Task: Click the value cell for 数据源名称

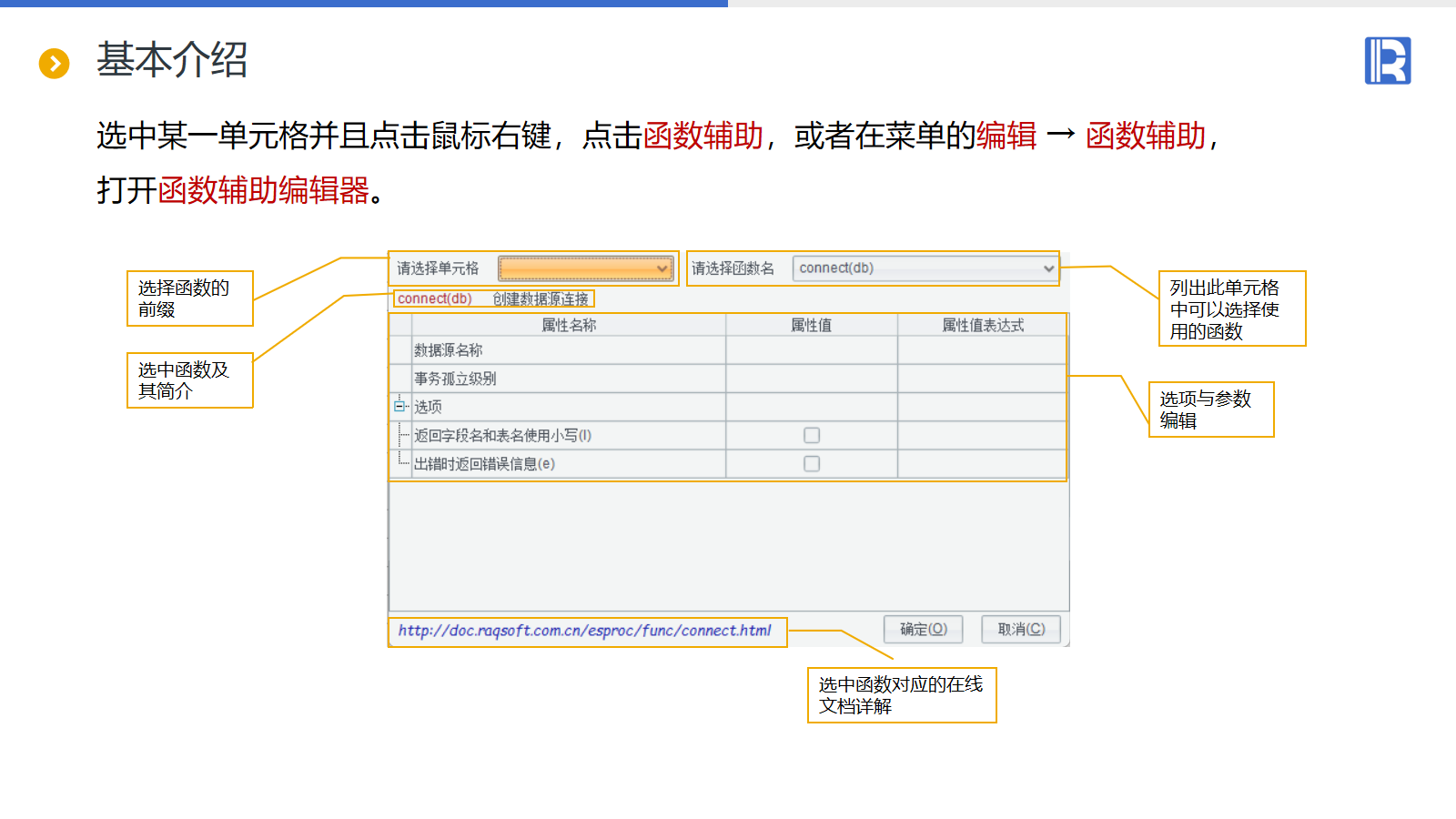Action: coord(811,350)
